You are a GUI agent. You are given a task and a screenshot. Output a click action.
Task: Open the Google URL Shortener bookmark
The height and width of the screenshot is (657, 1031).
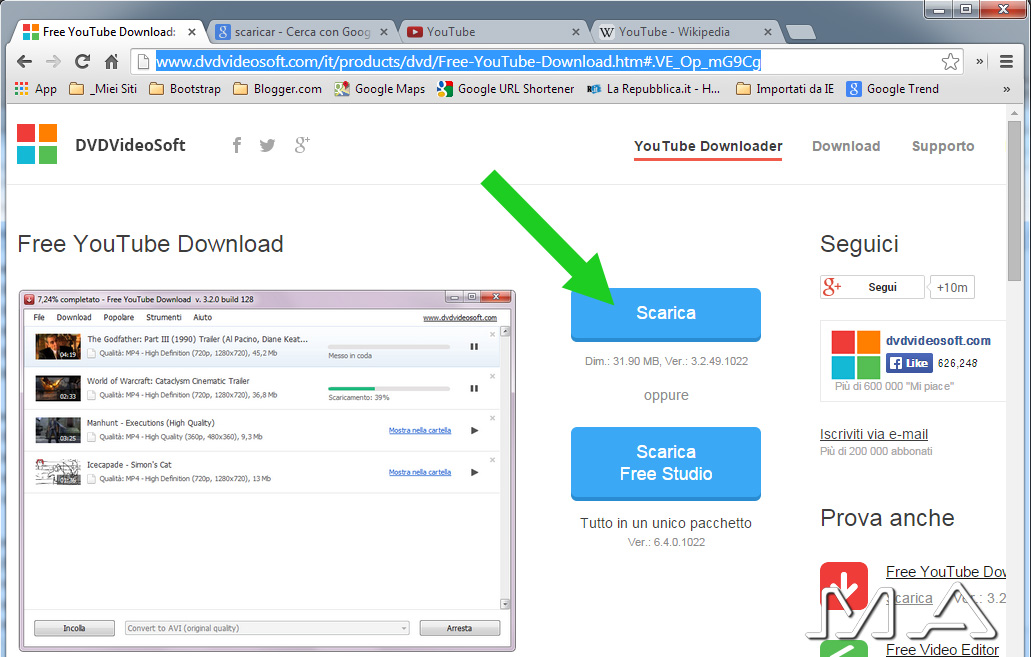pyautogui.click(x=506, y=89)
